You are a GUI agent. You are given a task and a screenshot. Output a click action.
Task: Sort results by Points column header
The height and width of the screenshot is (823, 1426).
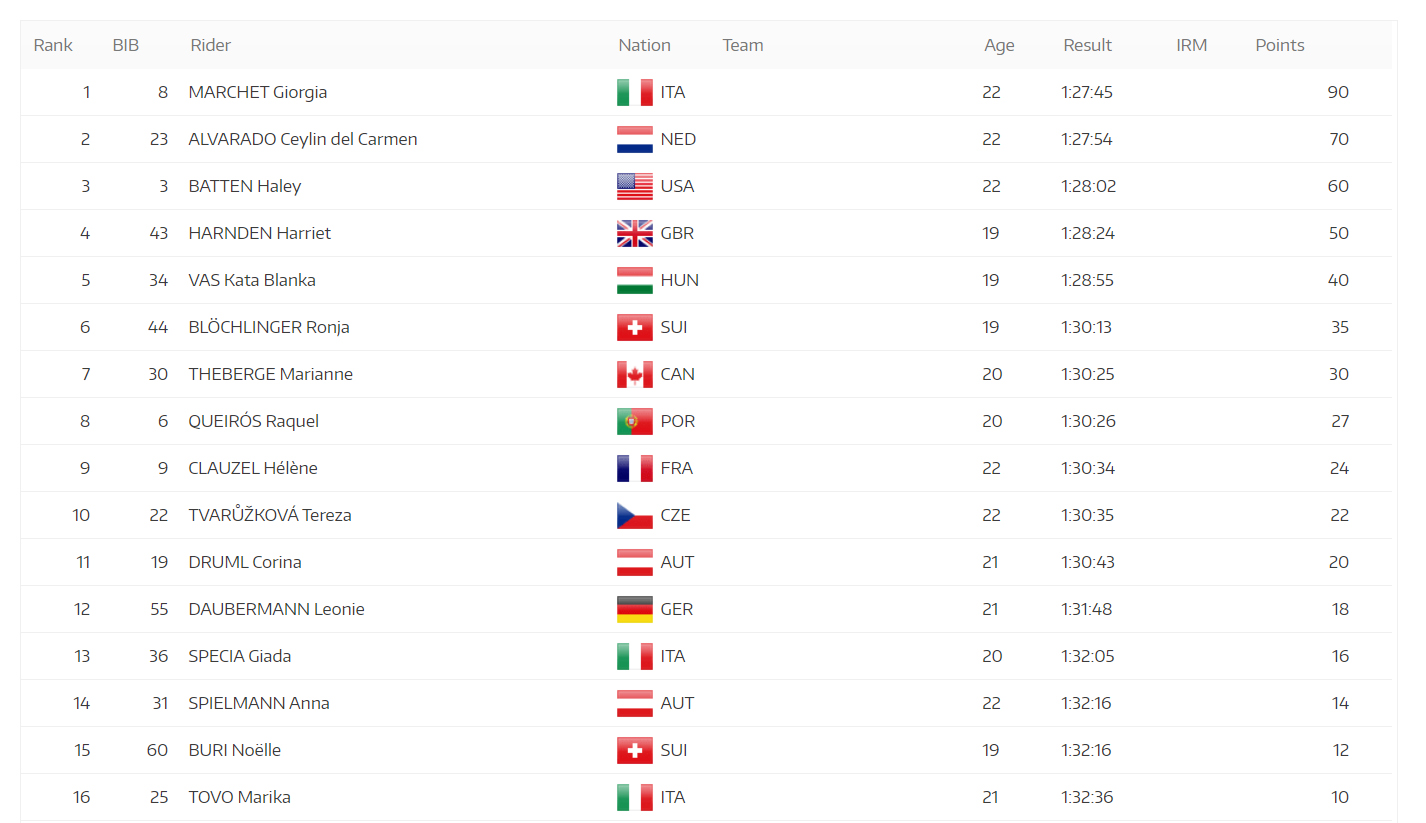(x=1280, y=45)
